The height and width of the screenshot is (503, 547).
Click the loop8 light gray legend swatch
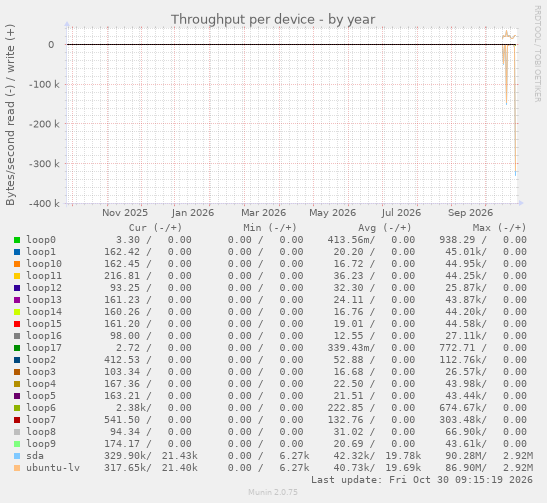17,432
